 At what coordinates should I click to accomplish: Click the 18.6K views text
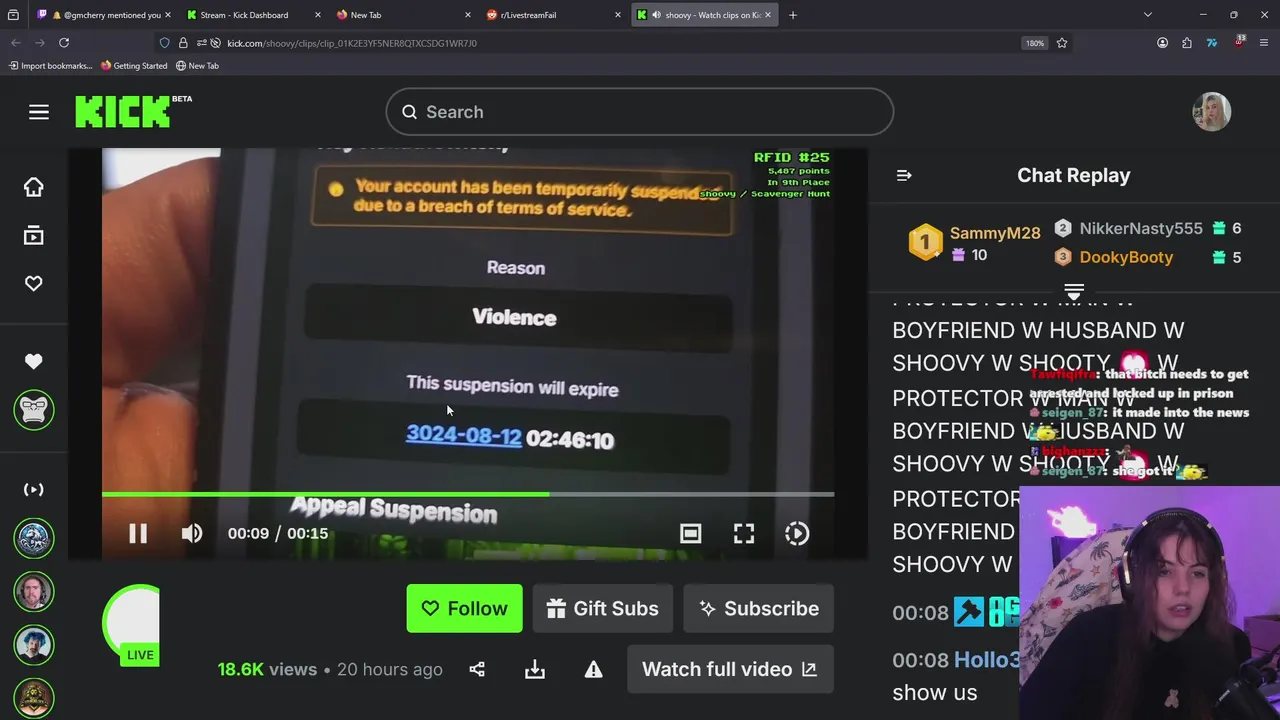[267, 669]
